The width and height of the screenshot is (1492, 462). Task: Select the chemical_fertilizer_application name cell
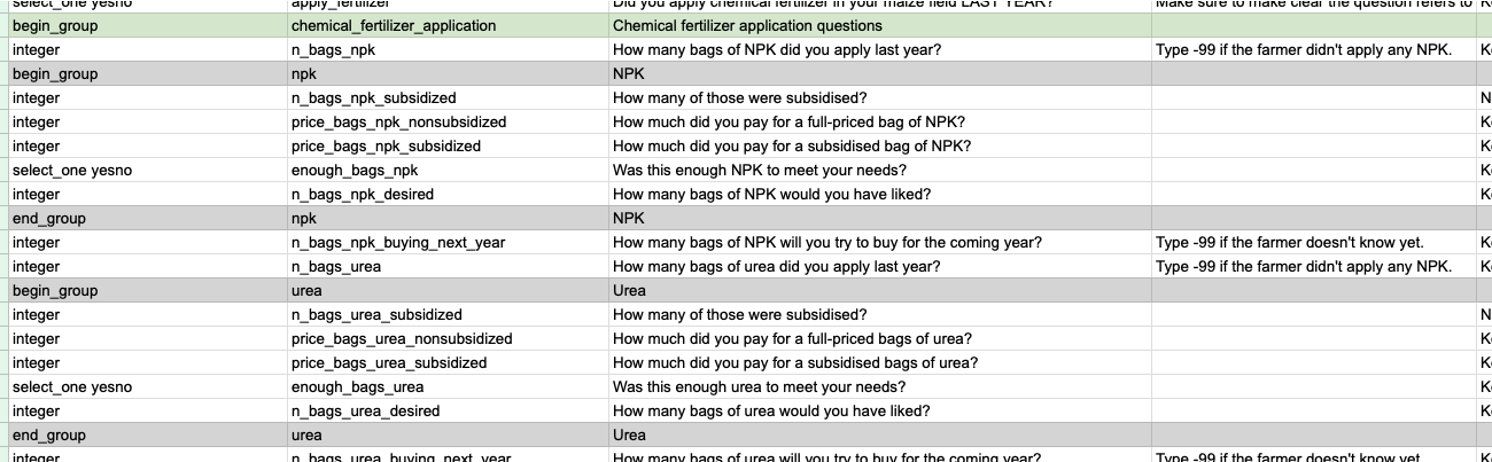pos(393,26)
